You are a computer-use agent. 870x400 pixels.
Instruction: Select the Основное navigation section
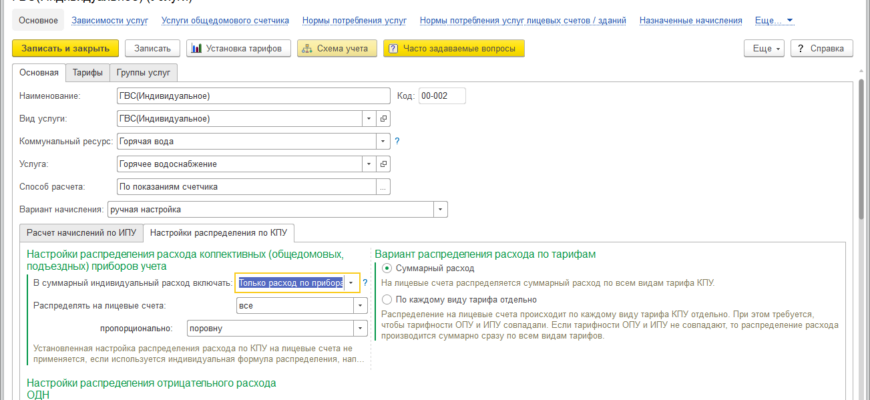38,21
